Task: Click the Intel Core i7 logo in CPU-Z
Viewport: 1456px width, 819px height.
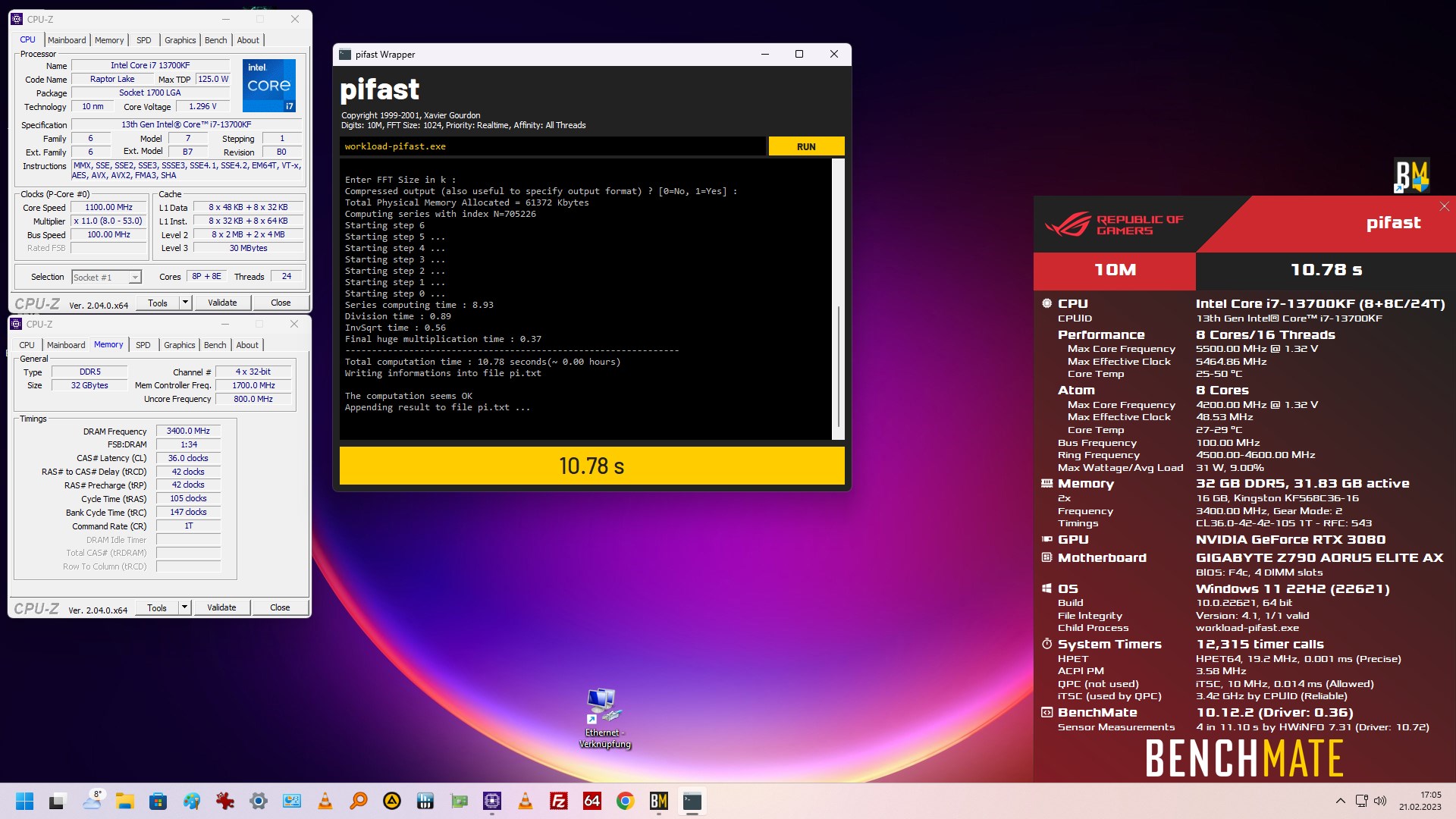Action: click(269, 85)
